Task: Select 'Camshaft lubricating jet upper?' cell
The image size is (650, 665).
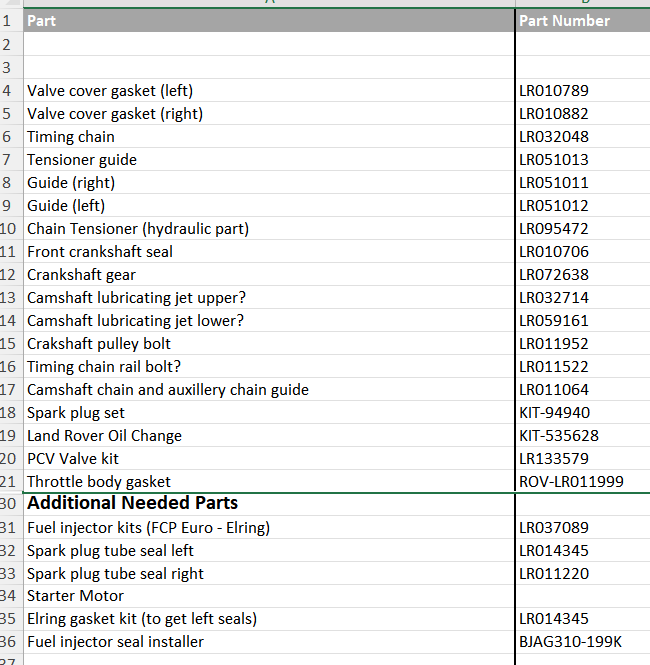Action: [269, 297]
